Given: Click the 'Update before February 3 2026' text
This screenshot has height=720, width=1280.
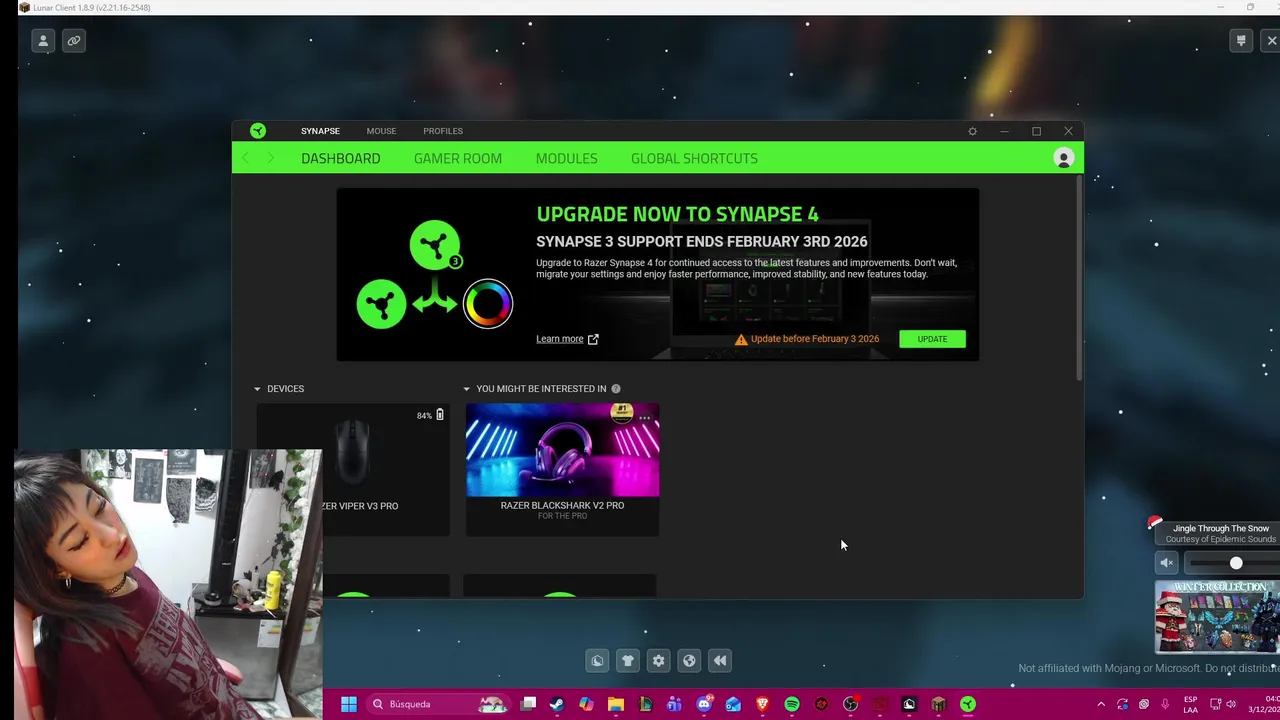Looking at the screenshot, I should (x=815, y=339).
